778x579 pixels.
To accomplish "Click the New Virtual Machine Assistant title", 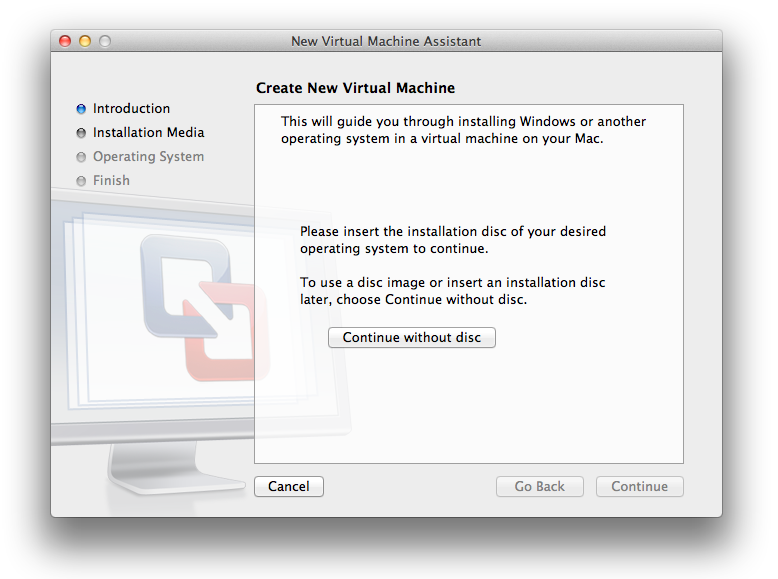I will coord(386,41).
